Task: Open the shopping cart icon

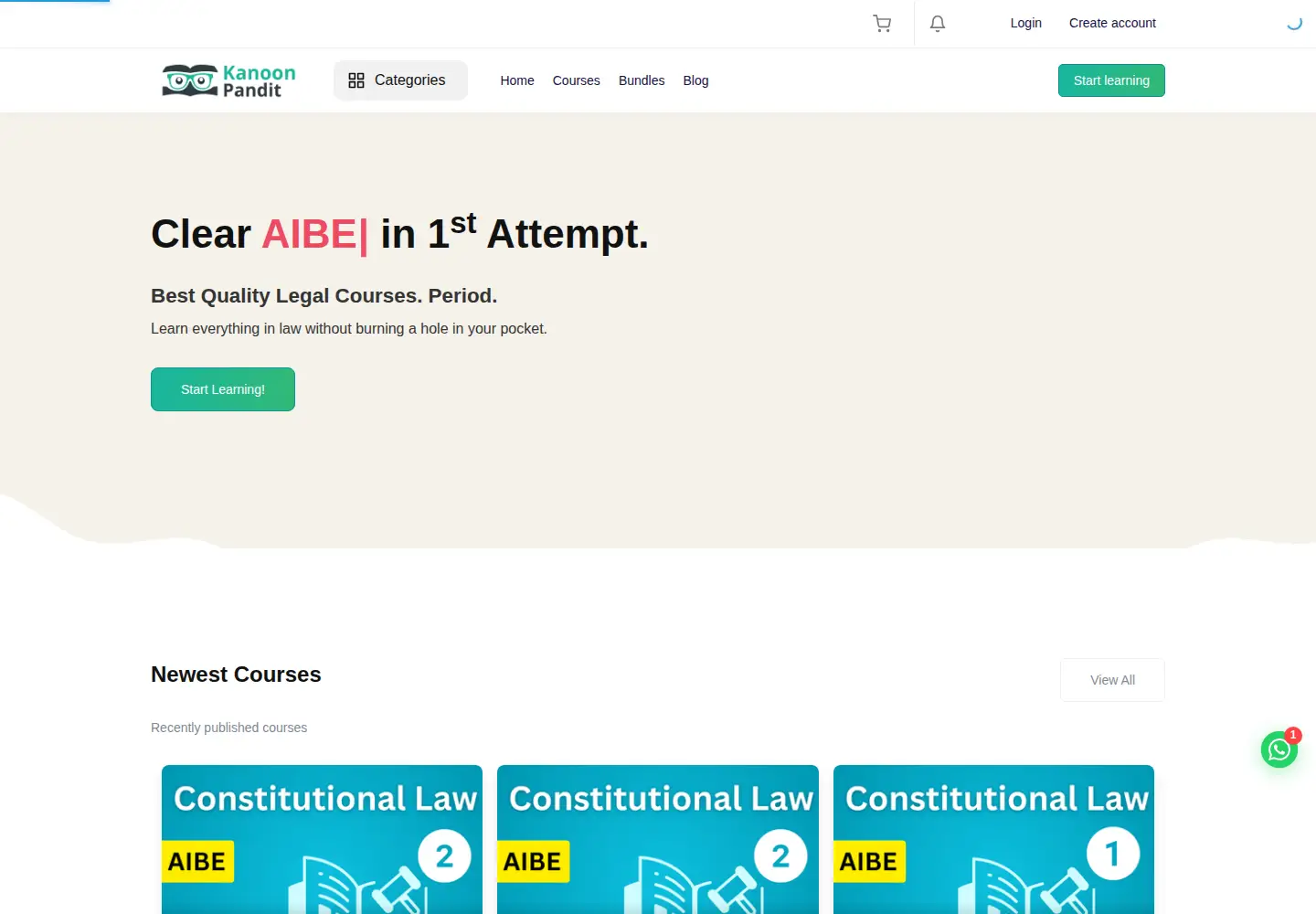Action: coord(882,24)
